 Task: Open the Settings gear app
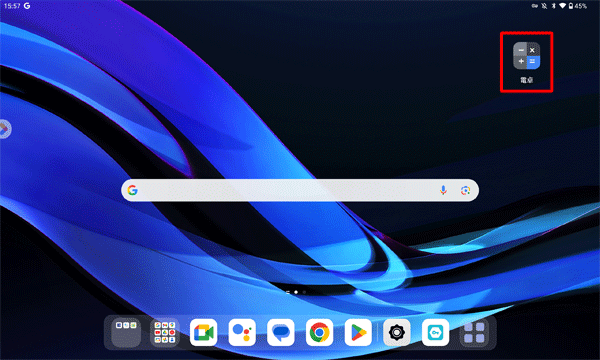(397, 332)
